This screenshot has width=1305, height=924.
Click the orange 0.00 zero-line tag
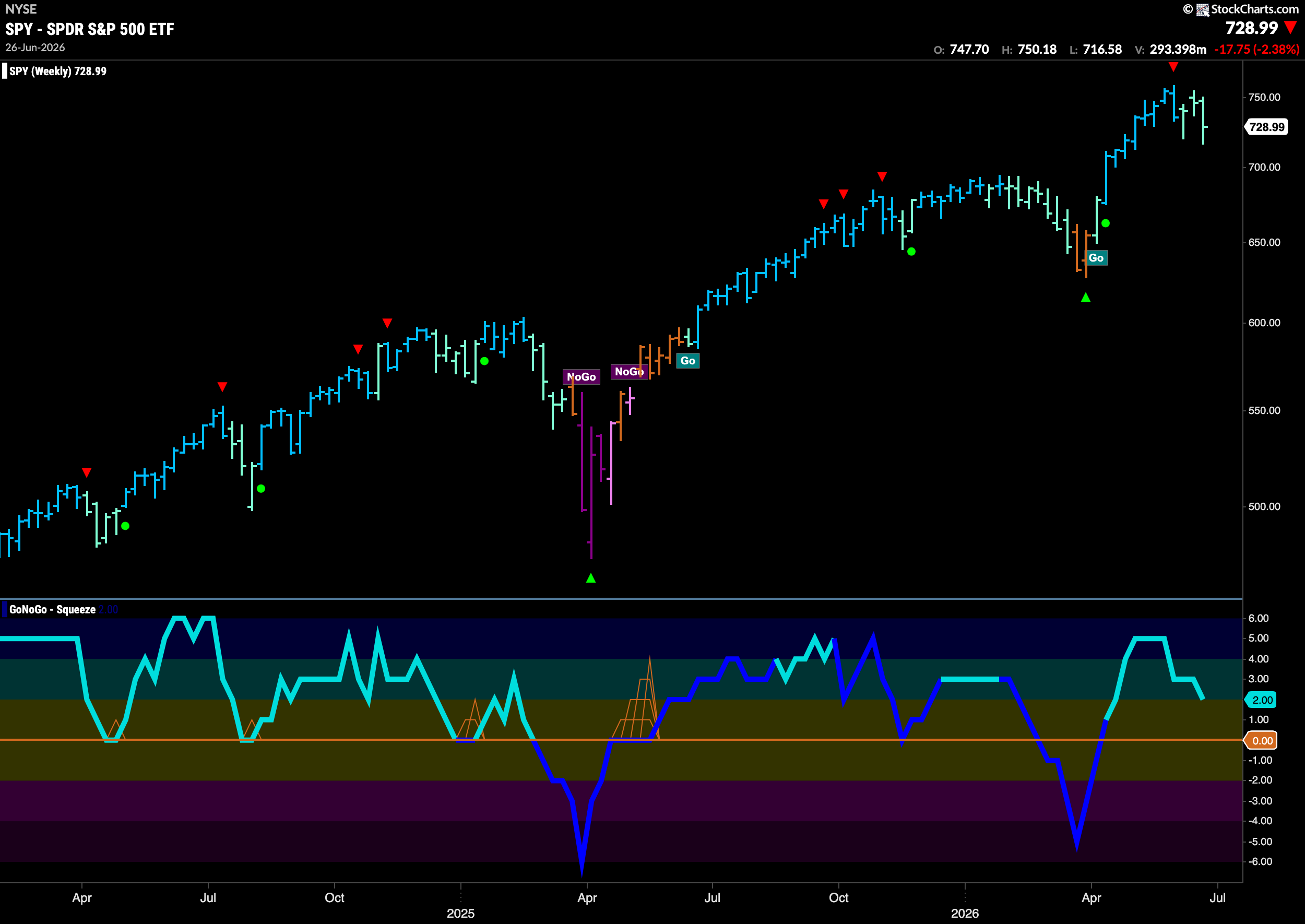[1262, 740]
